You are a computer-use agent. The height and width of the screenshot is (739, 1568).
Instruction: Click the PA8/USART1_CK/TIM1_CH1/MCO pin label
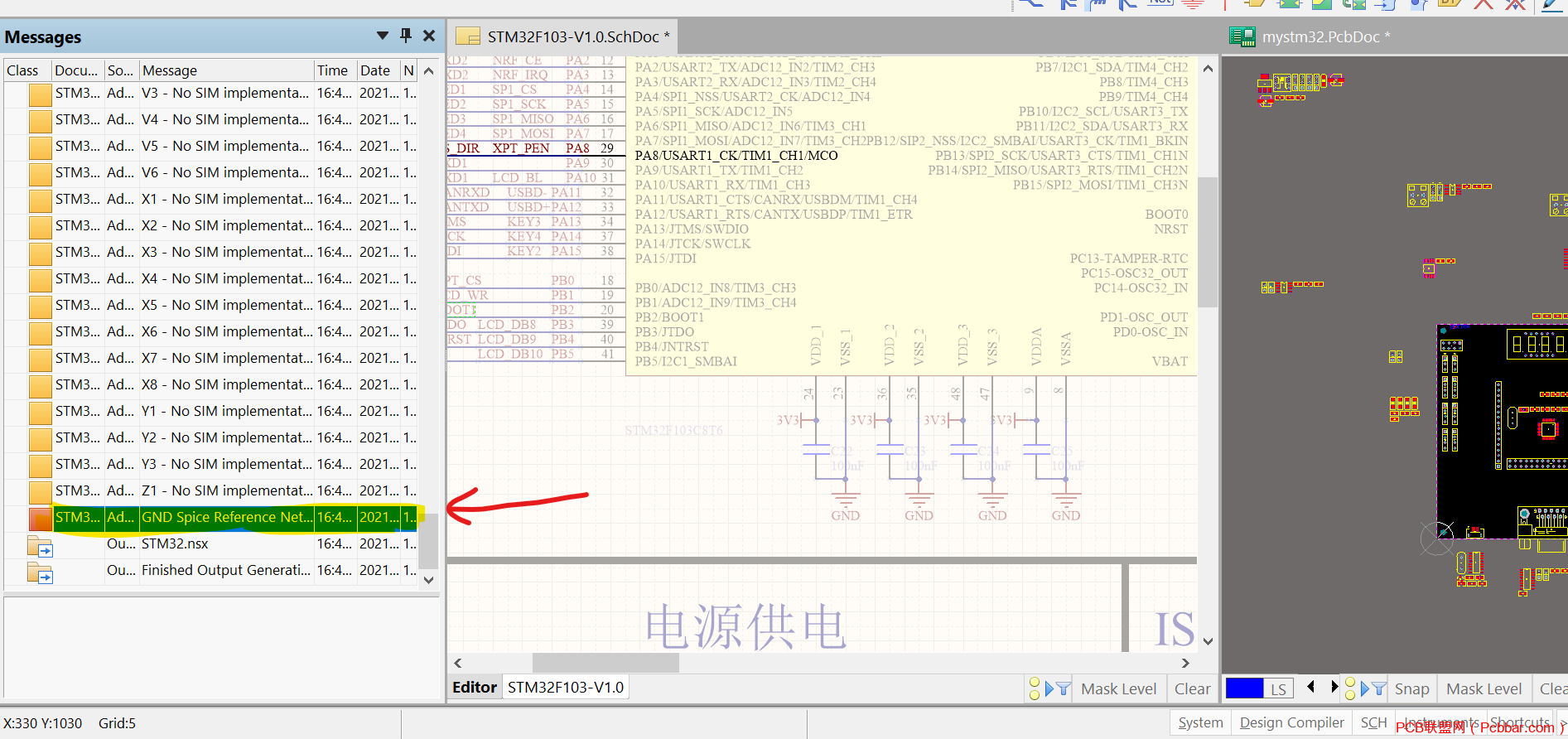(736, 156)
